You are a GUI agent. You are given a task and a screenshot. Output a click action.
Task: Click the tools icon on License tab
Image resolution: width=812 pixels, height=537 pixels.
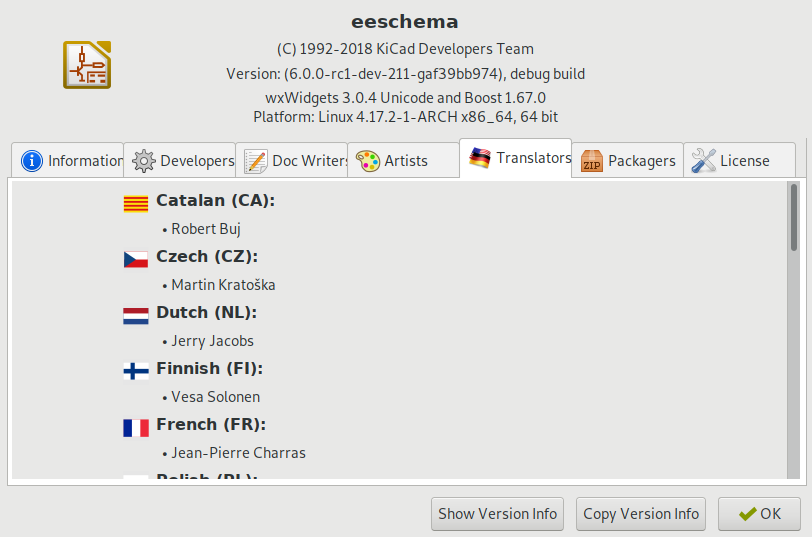[x=704, y=160]
